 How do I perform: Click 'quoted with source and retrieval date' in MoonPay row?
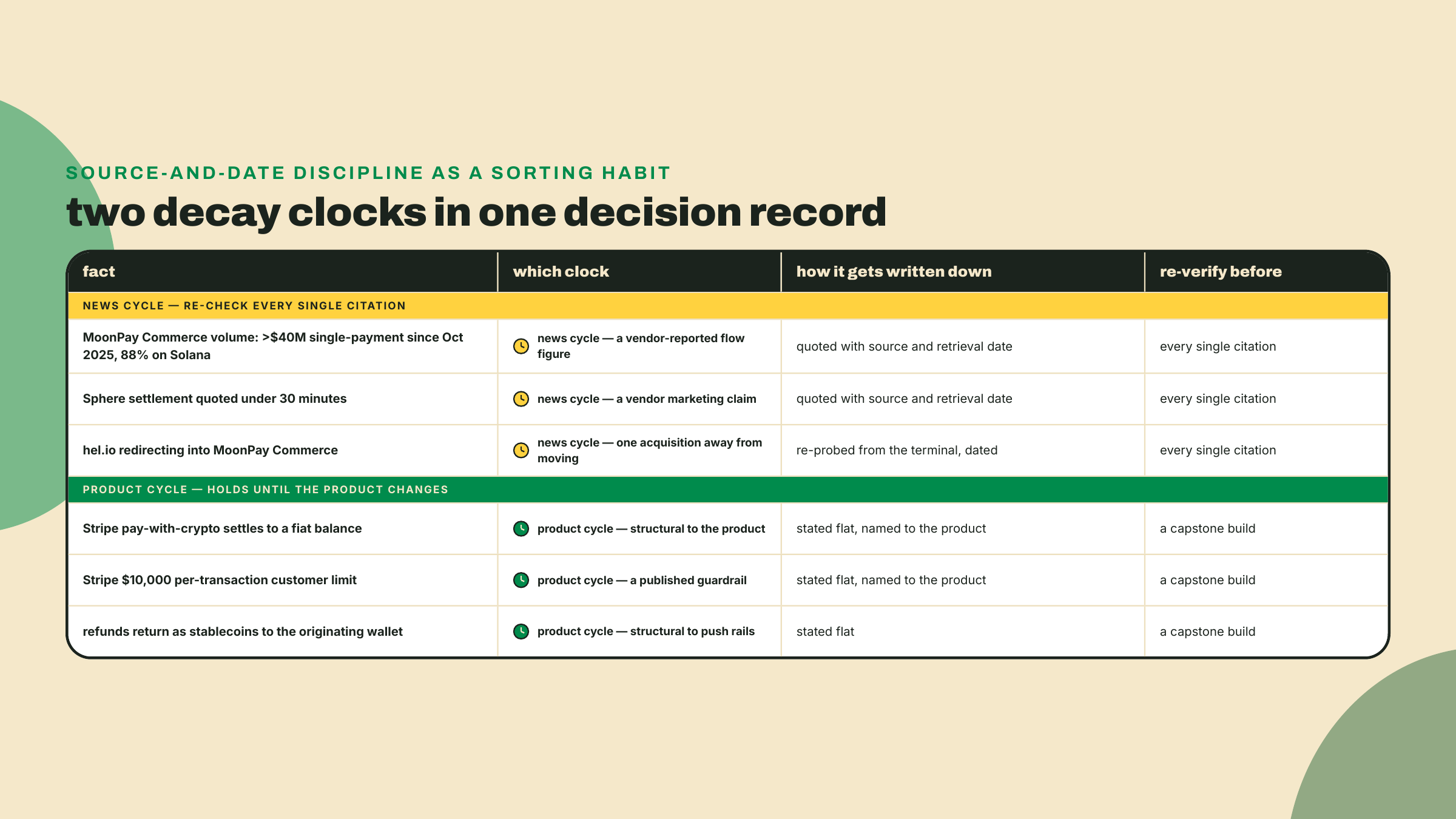click(905, 346)
